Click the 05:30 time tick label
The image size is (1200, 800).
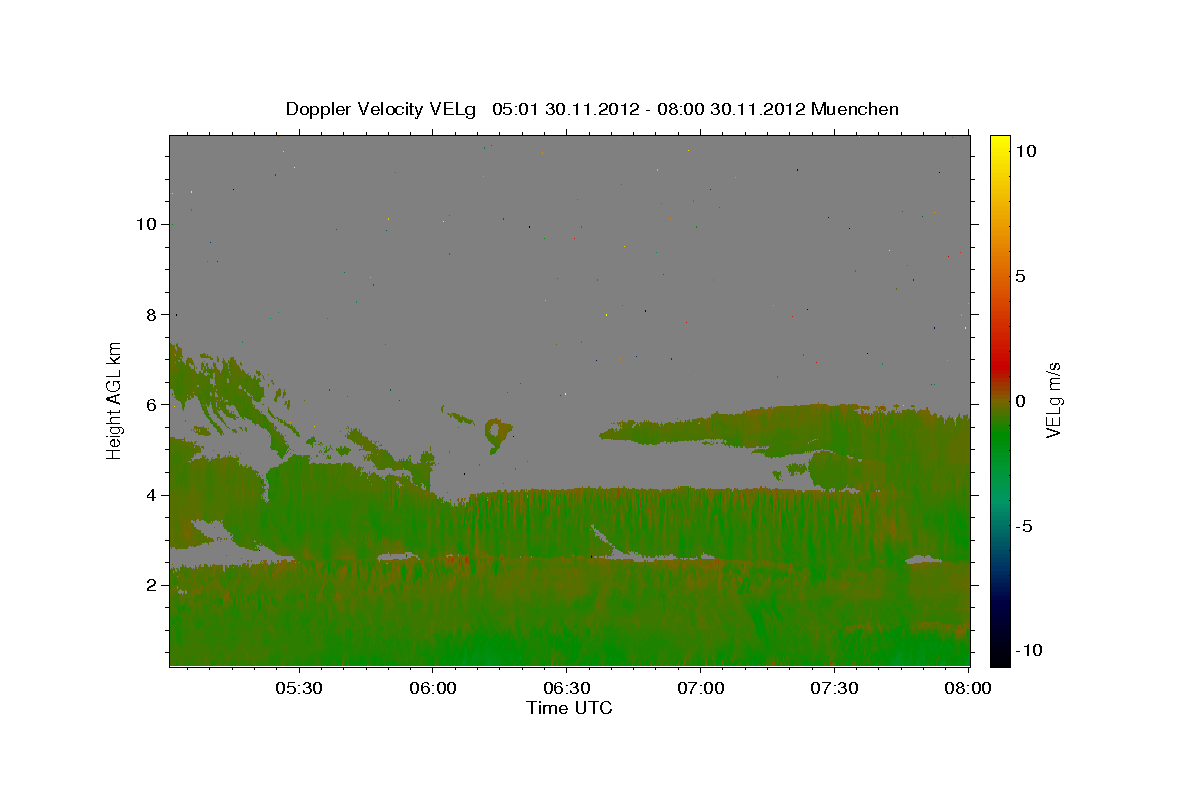pyautogui.click(x=299, y=689)
